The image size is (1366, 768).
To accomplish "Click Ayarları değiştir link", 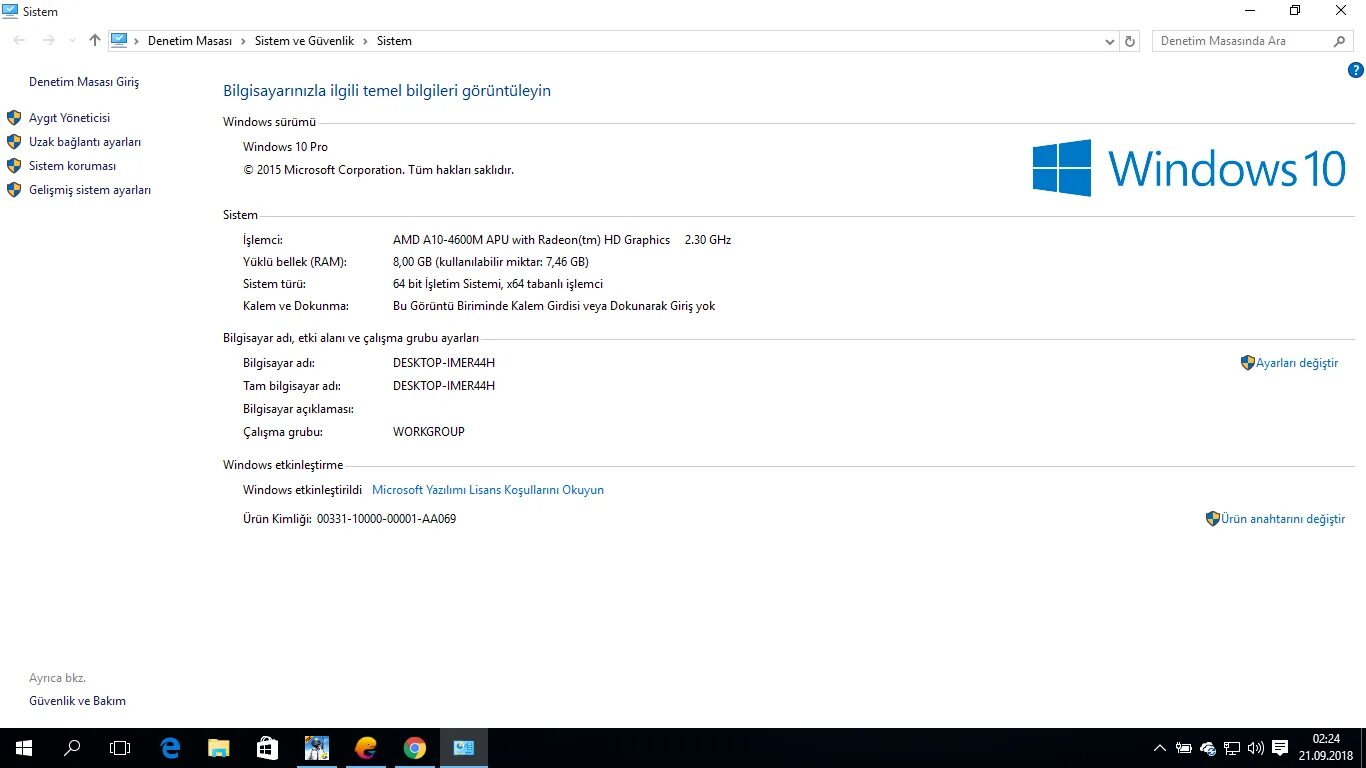I will (1297, 363).
